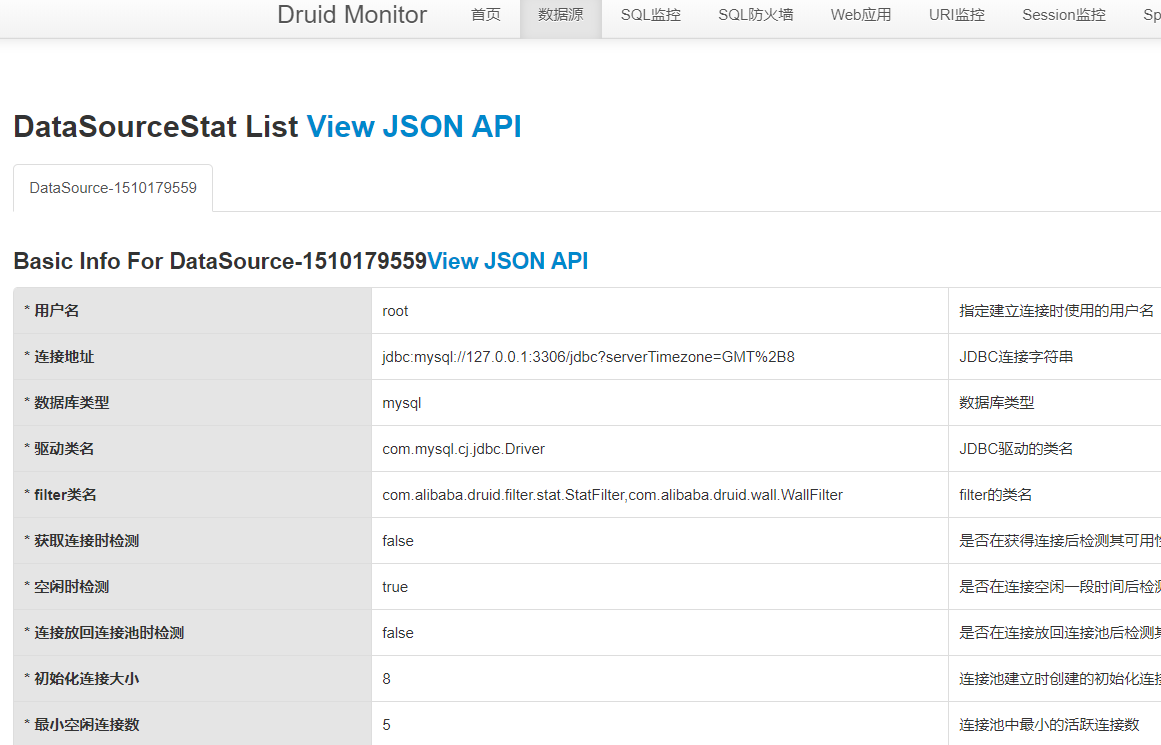Screen dimensions: 1161x745
Task: Click the 连接池中最小的活跃连接数 description
Action: (1049, 724)
